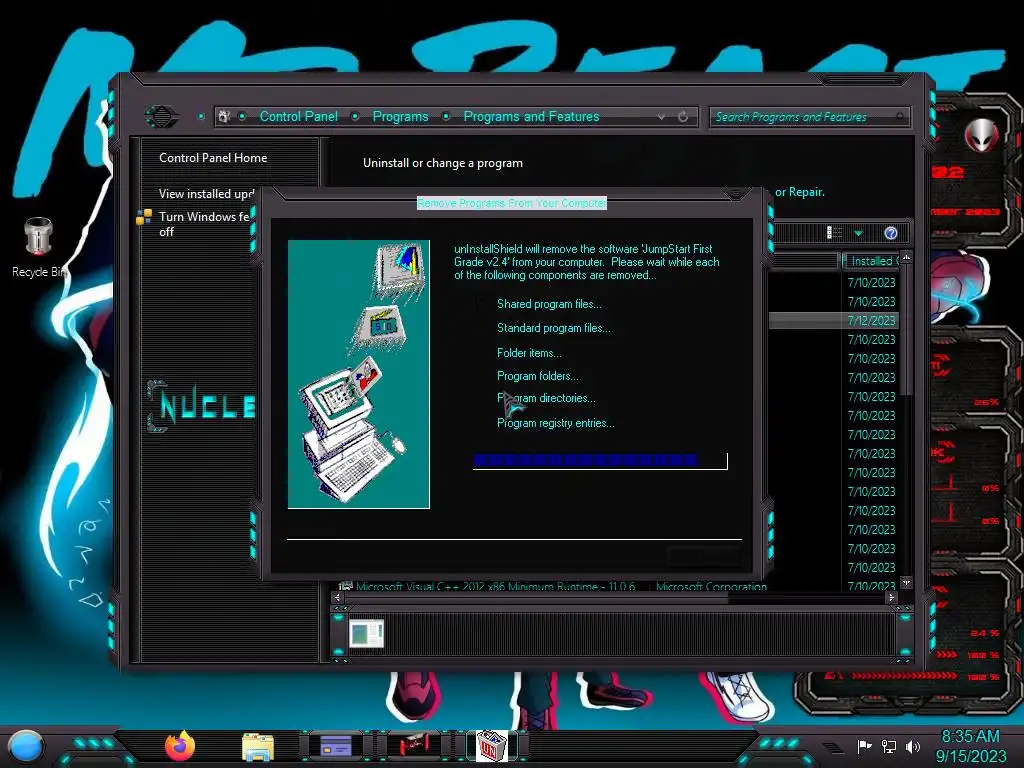Open the view options dropdown arrow
Image resolution: width=1024 pixels, height=768 pixels.
pos(859,233)
